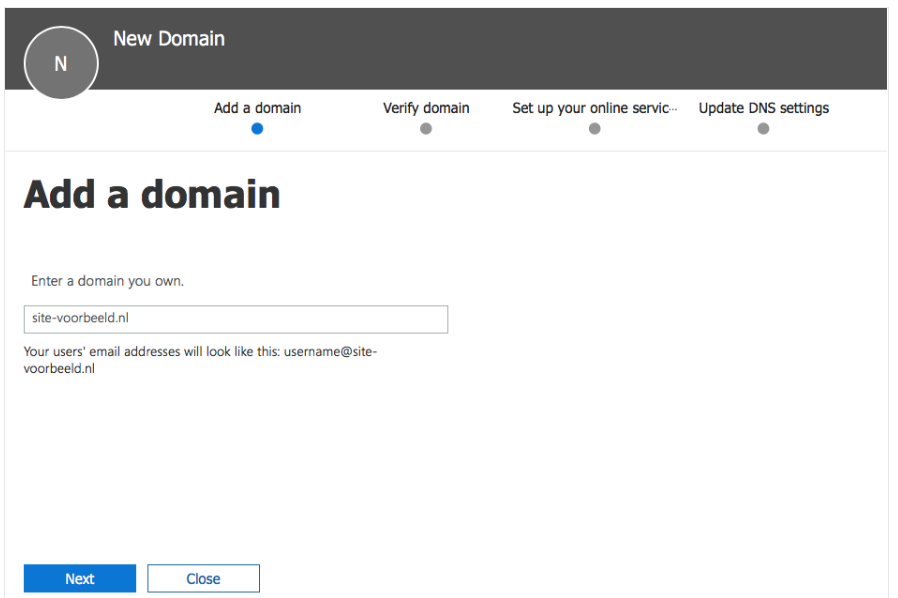Jump to the Update DNS settings step

(763, 108)
